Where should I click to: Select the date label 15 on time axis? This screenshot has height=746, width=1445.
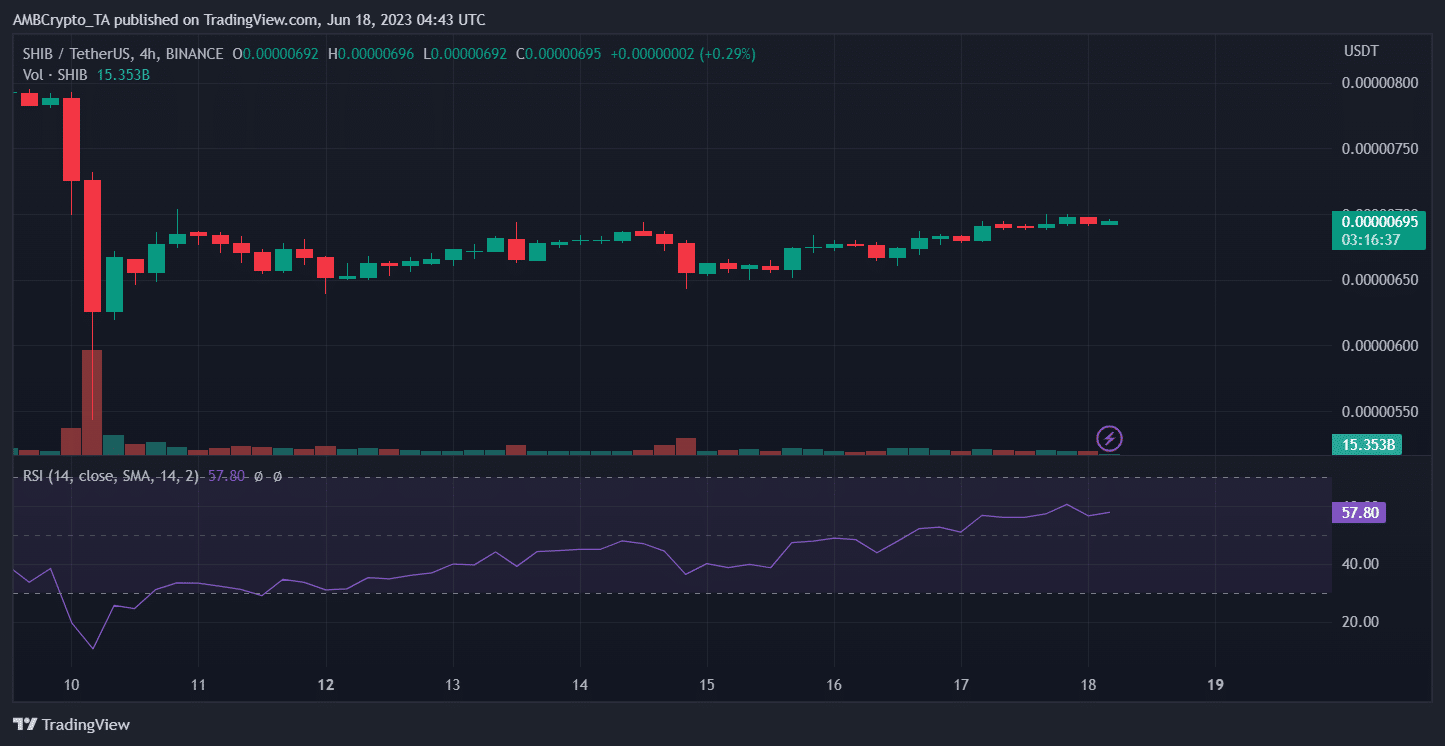pyautogui.click(x=707, y=686)
